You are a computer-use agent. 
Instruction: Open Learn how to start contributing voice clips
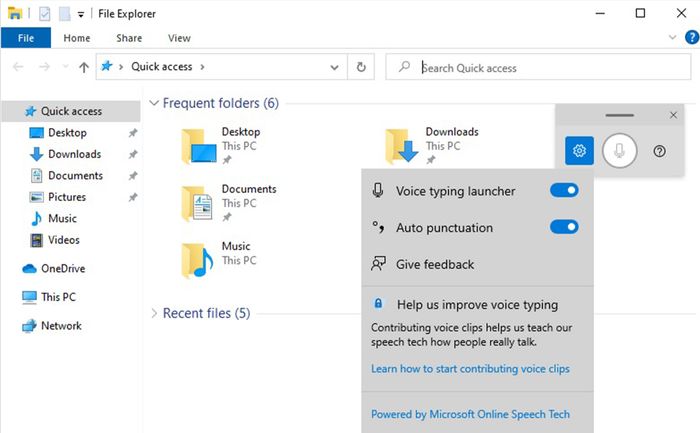[x=470, y=369]
